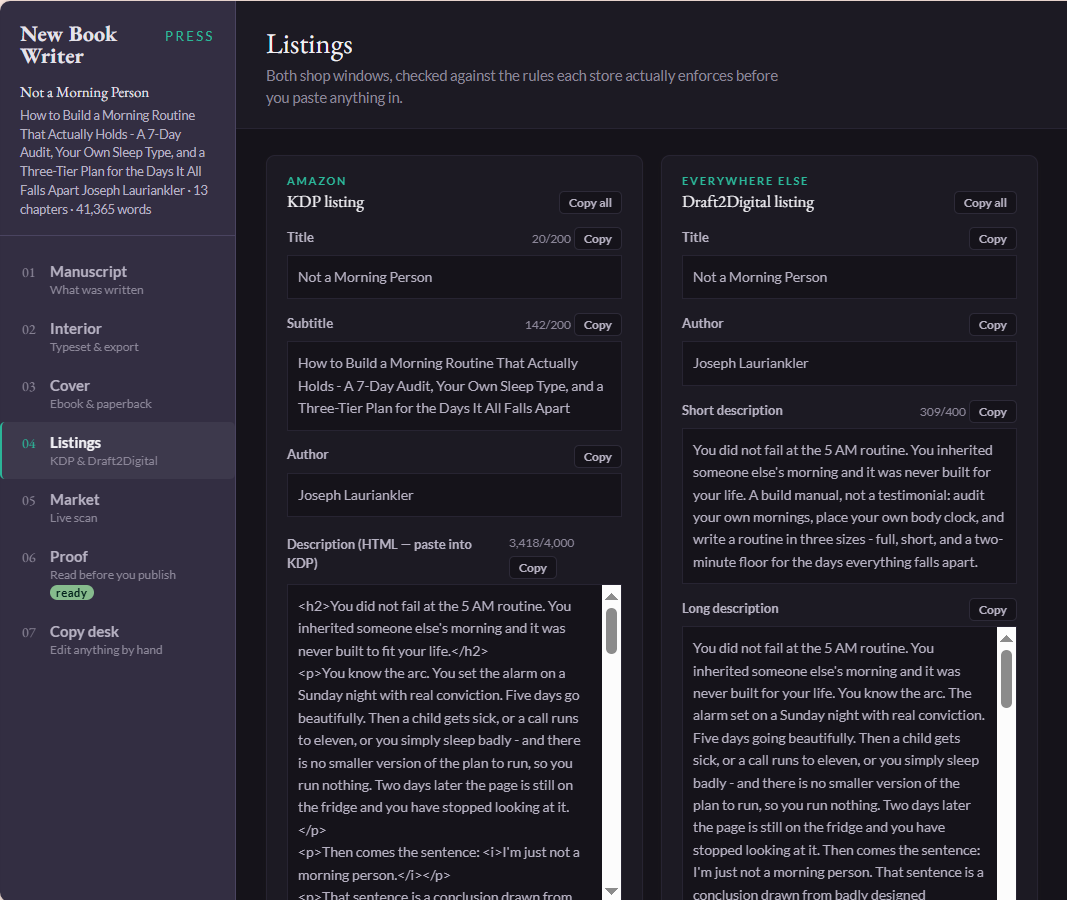
Task: Select the Listings KDP & Draft2Digital step
Action: pyautogui.click(x=118, y=450)
